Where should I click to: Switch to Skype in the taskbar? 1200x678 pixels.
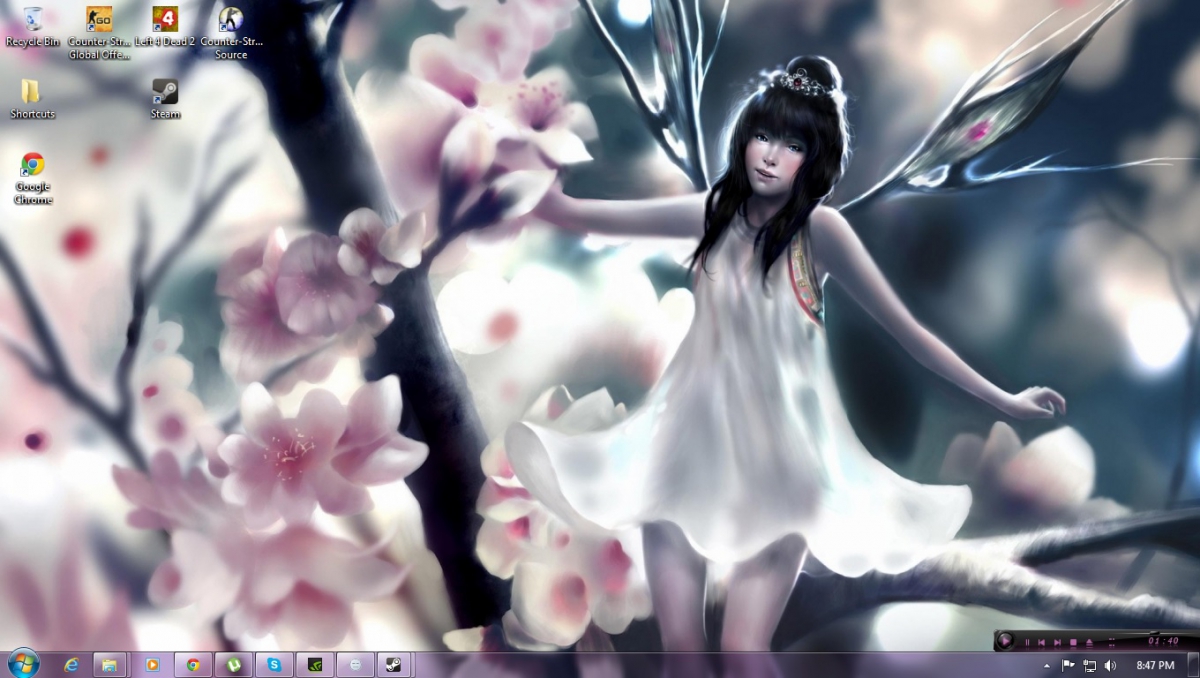[x=274, y=664]
